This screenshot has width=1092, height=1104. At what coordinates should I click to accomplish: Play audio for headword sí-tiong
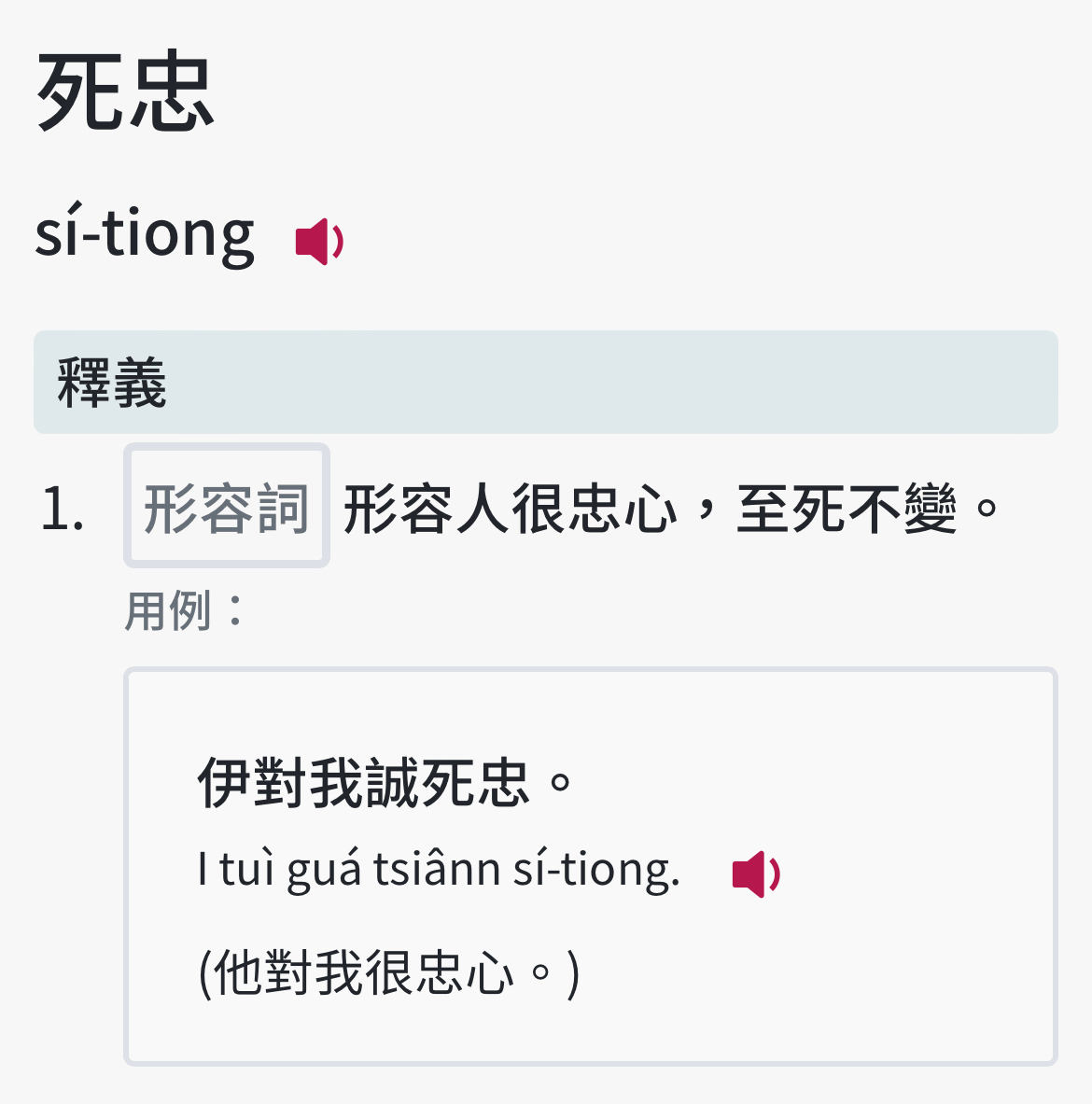[319, 242]
